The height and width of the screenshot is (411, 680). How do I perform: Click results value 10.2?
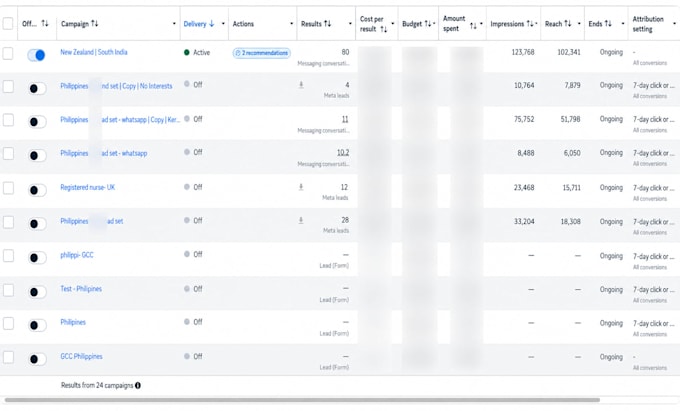tap(343, 153)
